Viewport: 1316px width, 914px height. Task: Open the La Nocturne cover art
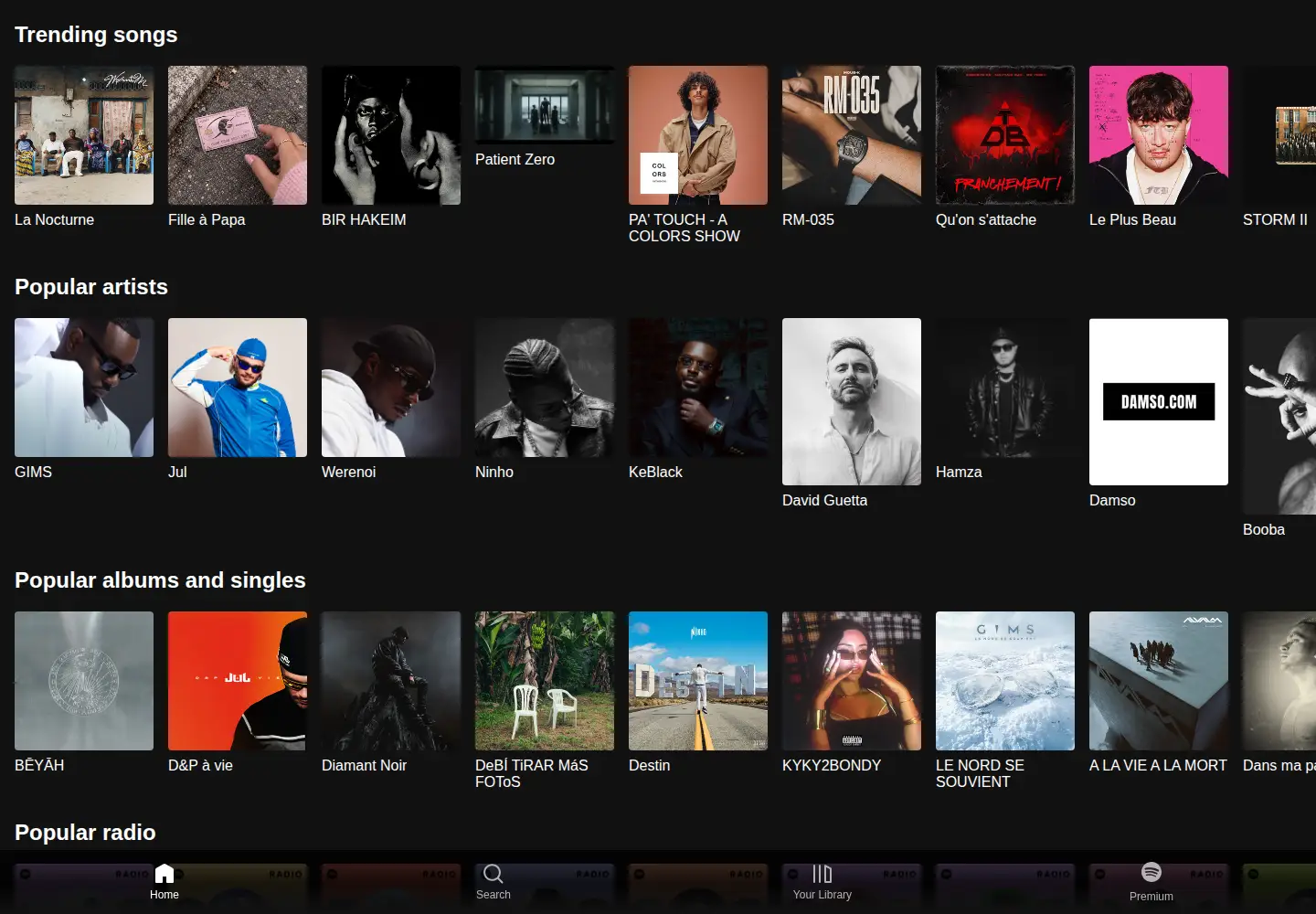[84, 135]
